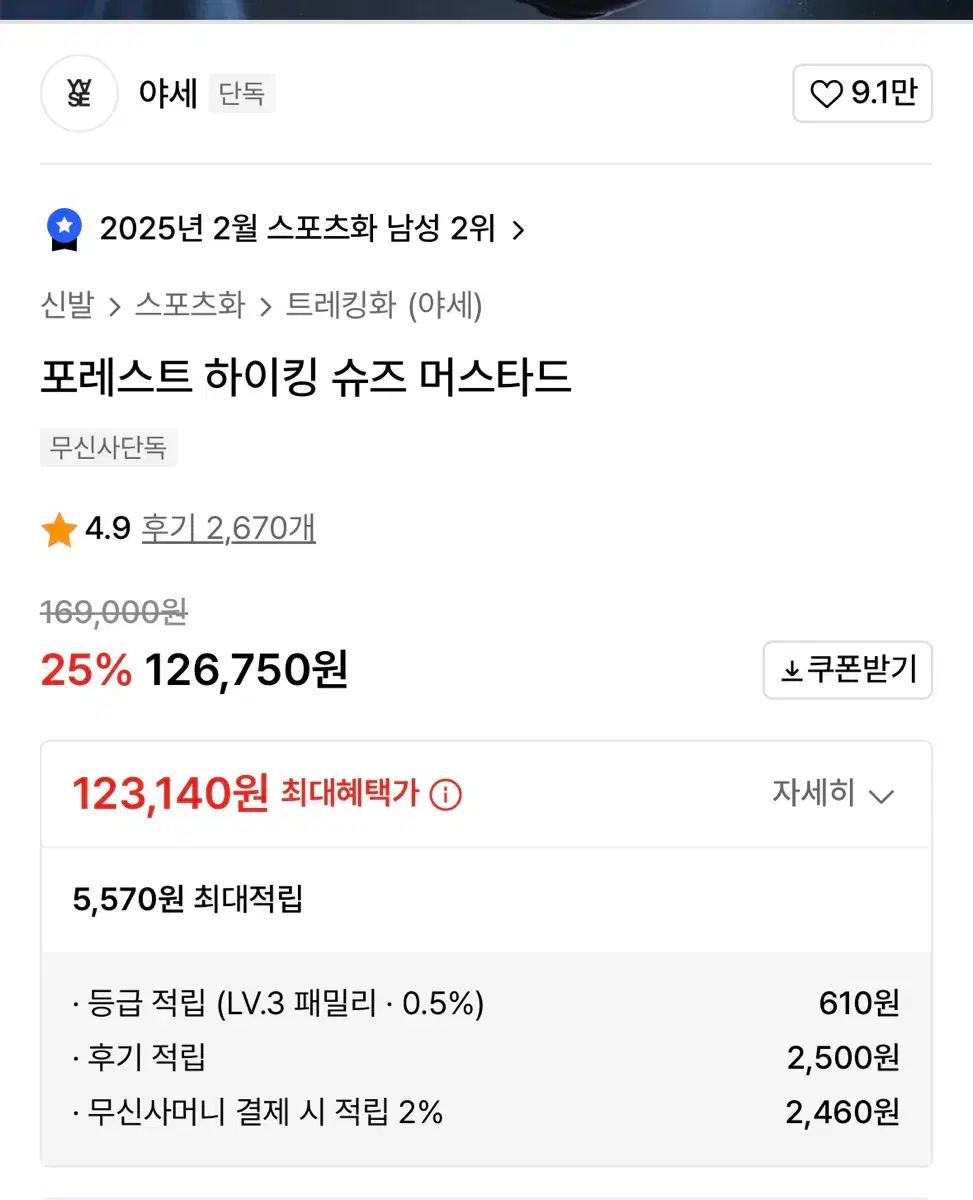973x1200 pixels.
Task: Select 트레킹화 (야세) breadcrumb
Action: [x=384, y=305]
